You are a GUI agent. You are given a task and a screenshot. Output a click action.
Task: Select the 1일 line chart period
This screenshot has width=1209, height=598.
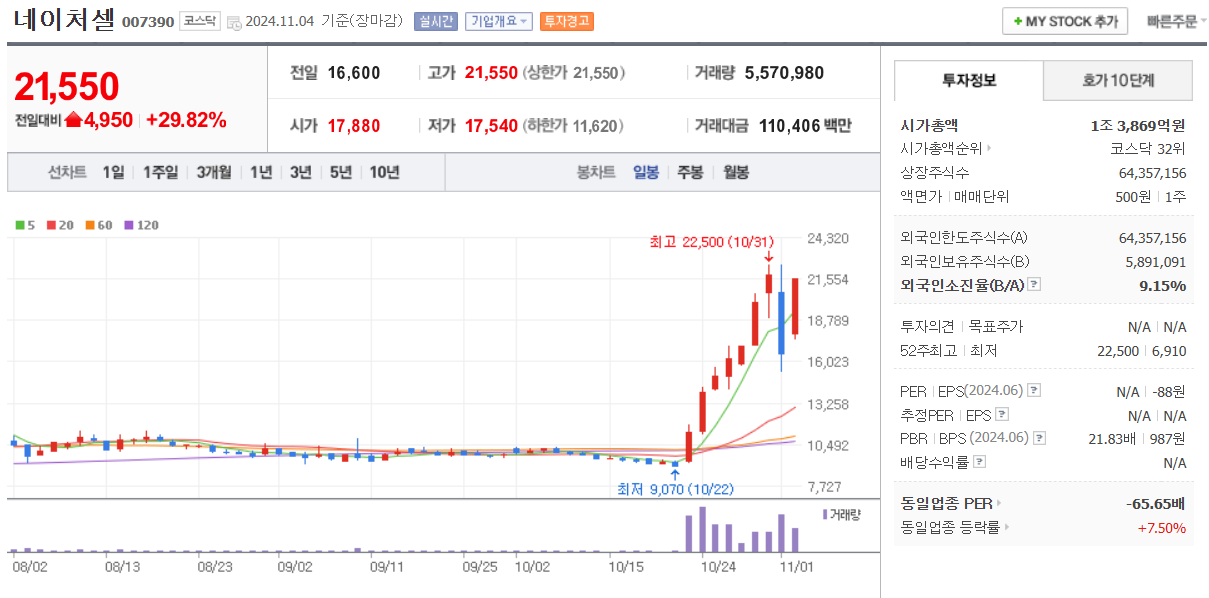[x=113, y=172]
